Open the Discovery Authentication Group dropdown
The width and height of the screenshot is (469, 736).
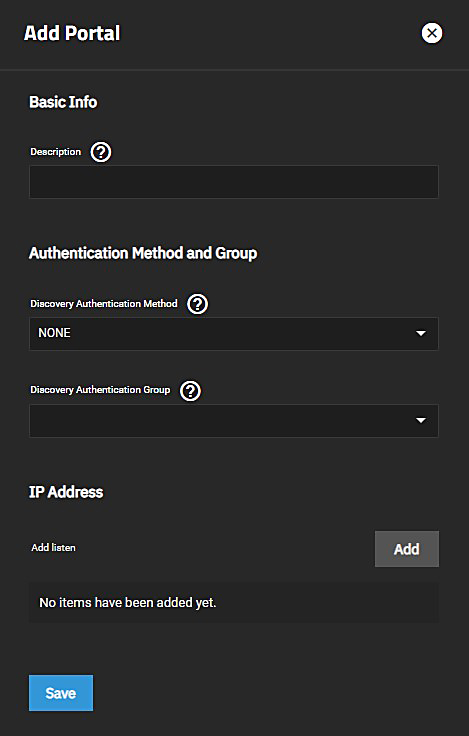(x=234, y=421)
